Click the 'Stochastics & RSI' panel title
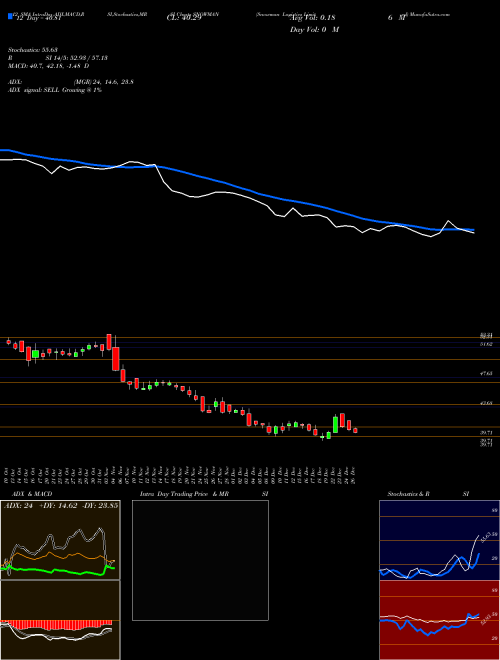 point(428,494)
